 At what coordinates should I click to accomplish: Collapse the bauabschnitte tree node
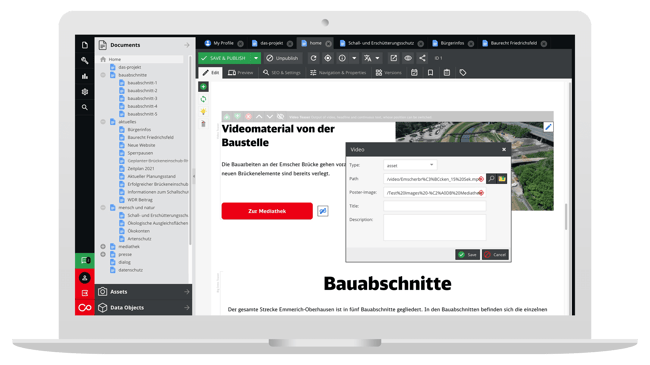click(103, 75)
